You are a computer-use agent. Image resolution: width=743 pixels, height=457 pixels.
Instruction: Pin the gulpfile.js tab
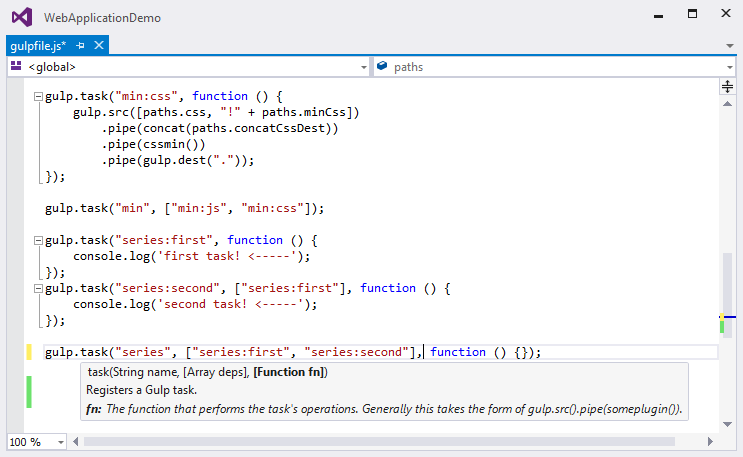[x=80, y=46]
